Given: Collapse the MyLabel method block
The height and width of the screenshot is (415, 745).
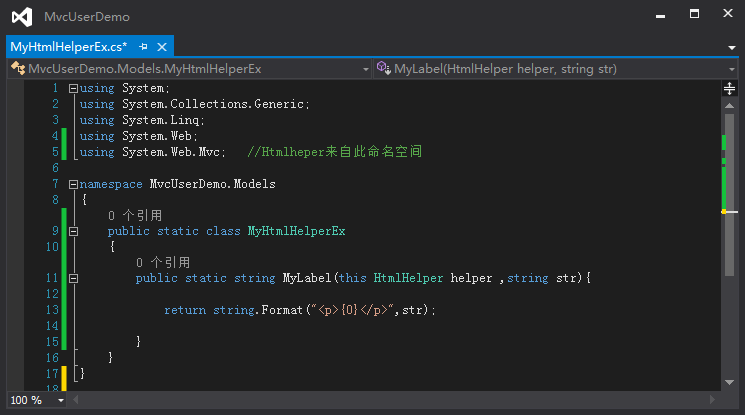Looking at the screenshot, I should [x=73, y=279].
